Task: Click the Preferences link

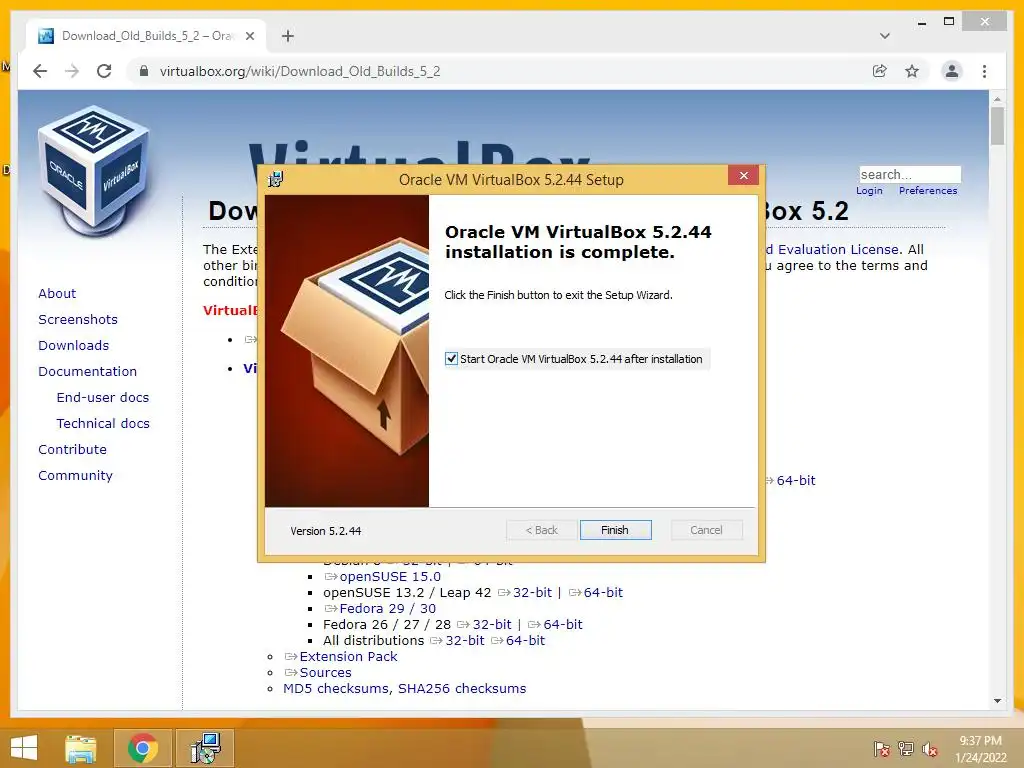Action: tap(928, 191)
